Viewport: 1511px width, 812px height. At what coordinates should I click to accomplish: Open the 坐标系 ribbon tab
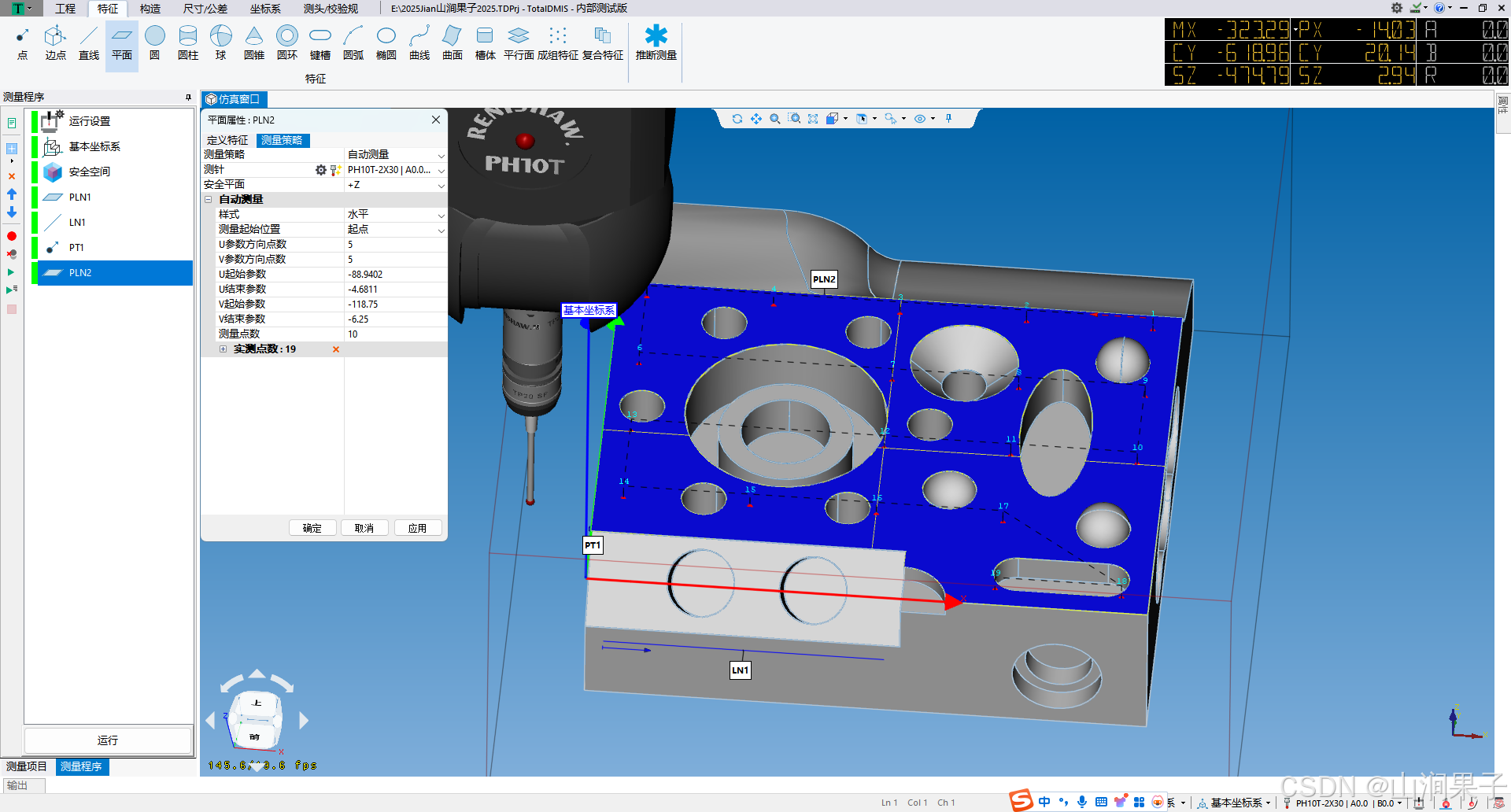coord(265,9)
